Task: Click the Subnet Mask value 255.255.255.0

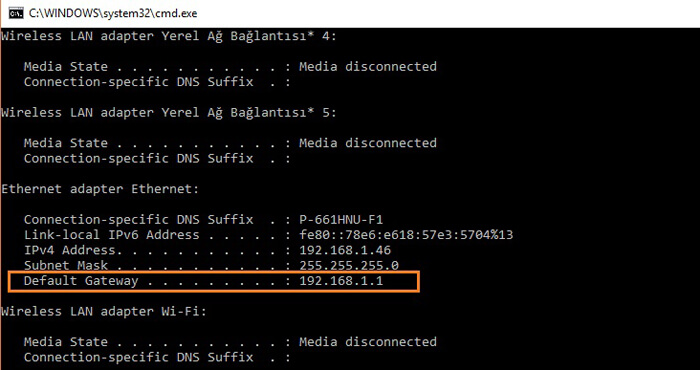Action: click(349, 266)
